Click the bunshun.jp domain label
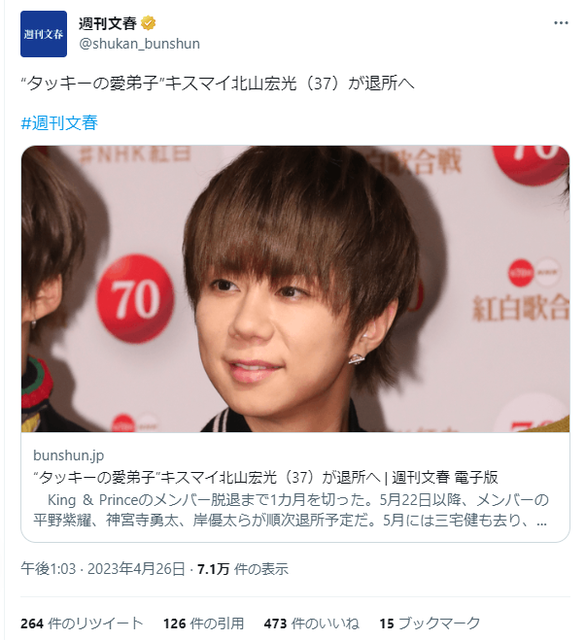Viewport: 586px width, 640px height. (x=69, y=455)
